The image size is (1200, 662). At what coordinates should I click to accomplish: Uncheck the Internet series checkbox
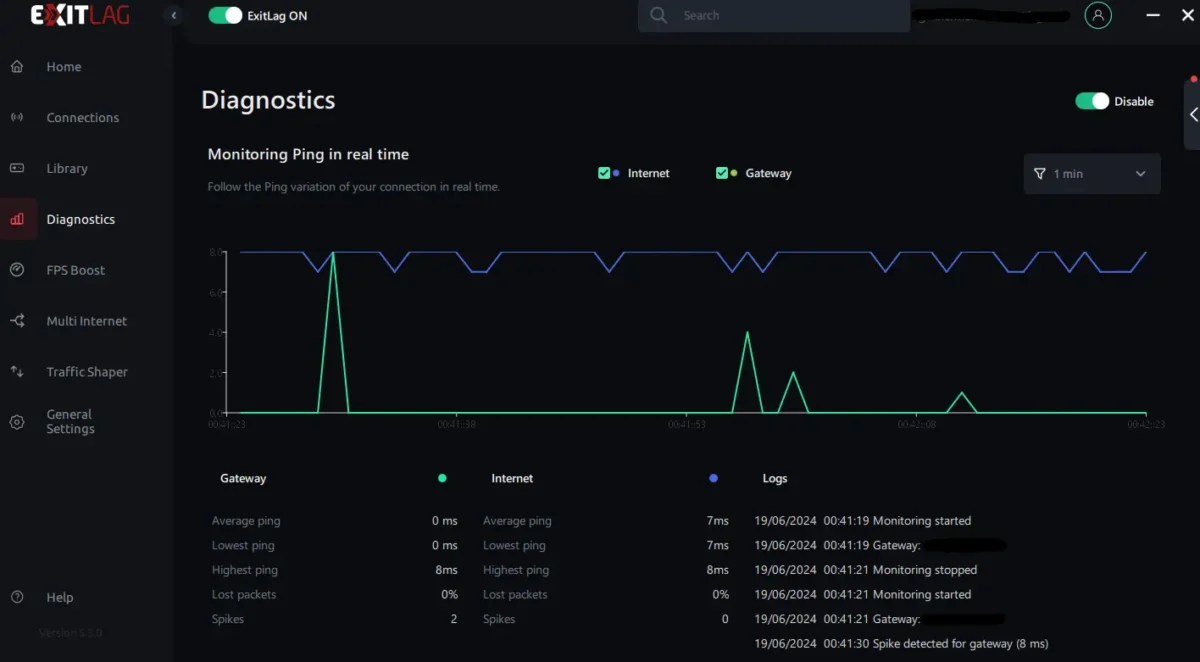coord(604,173)
